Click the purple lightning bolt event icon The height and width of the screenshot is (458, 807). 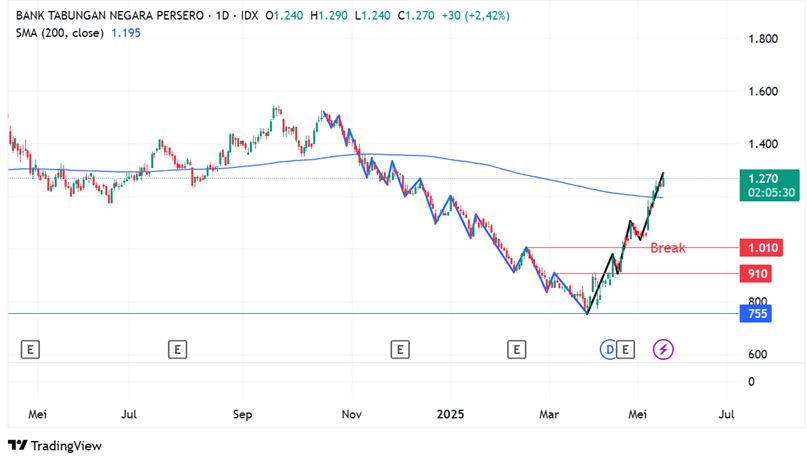click(663, 349)
